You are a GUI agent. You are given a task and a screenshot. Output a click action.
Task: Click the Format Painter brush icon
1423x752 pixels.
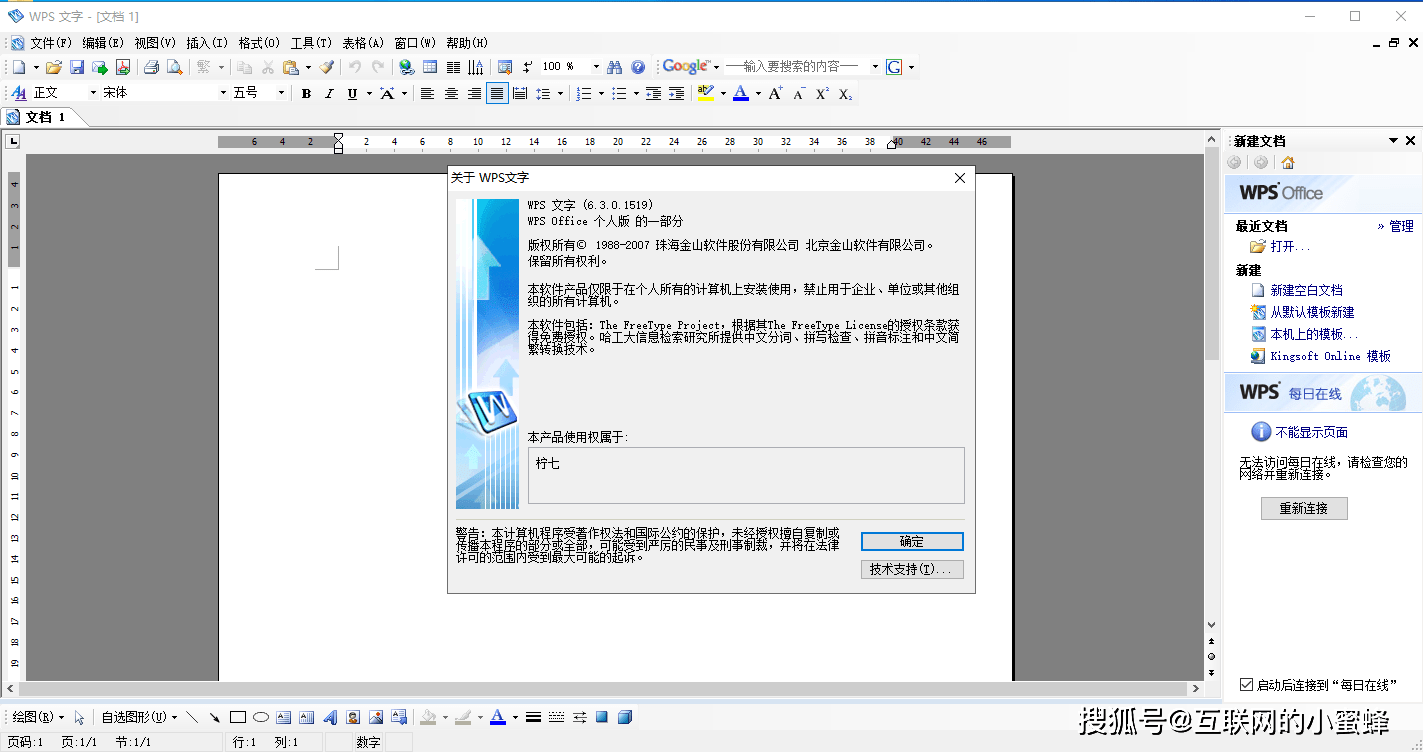(x=327, y=67)
